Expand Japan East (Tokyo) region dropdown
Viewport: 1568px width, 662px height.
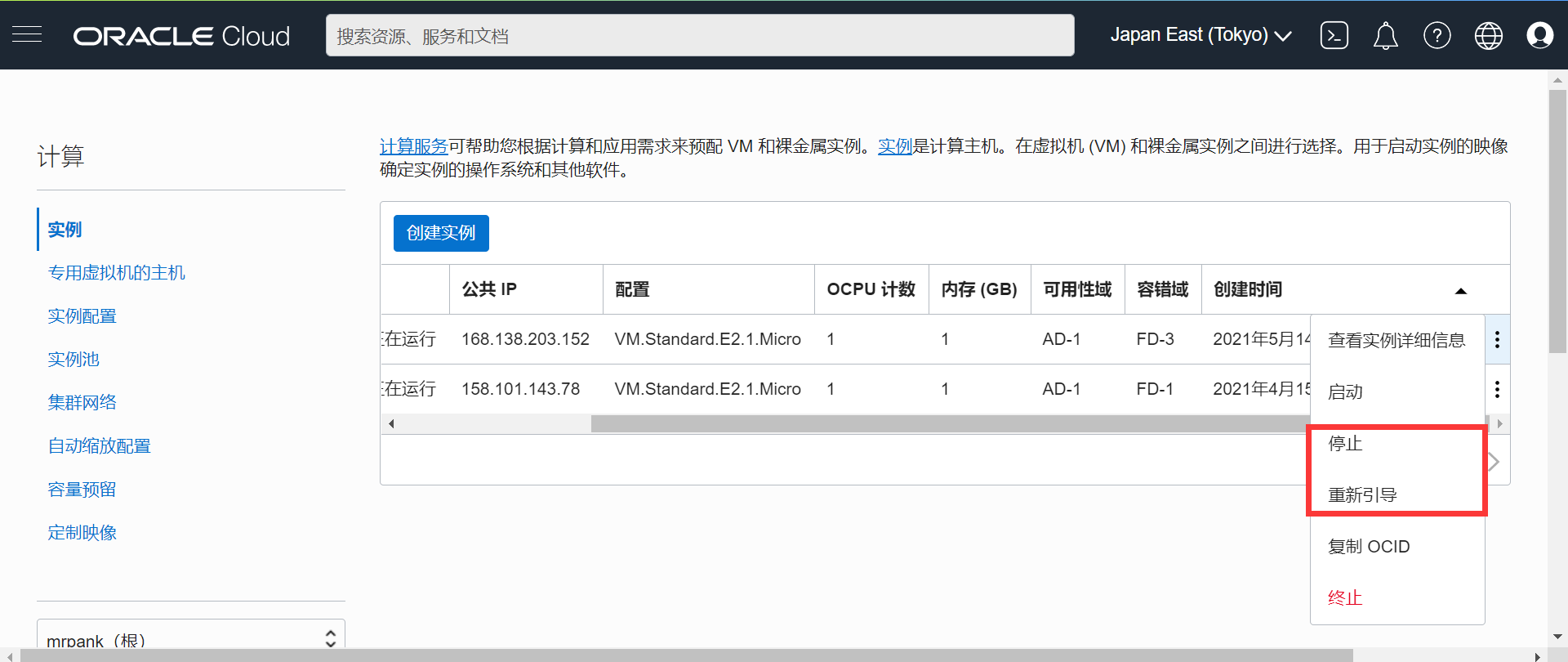1200,35
